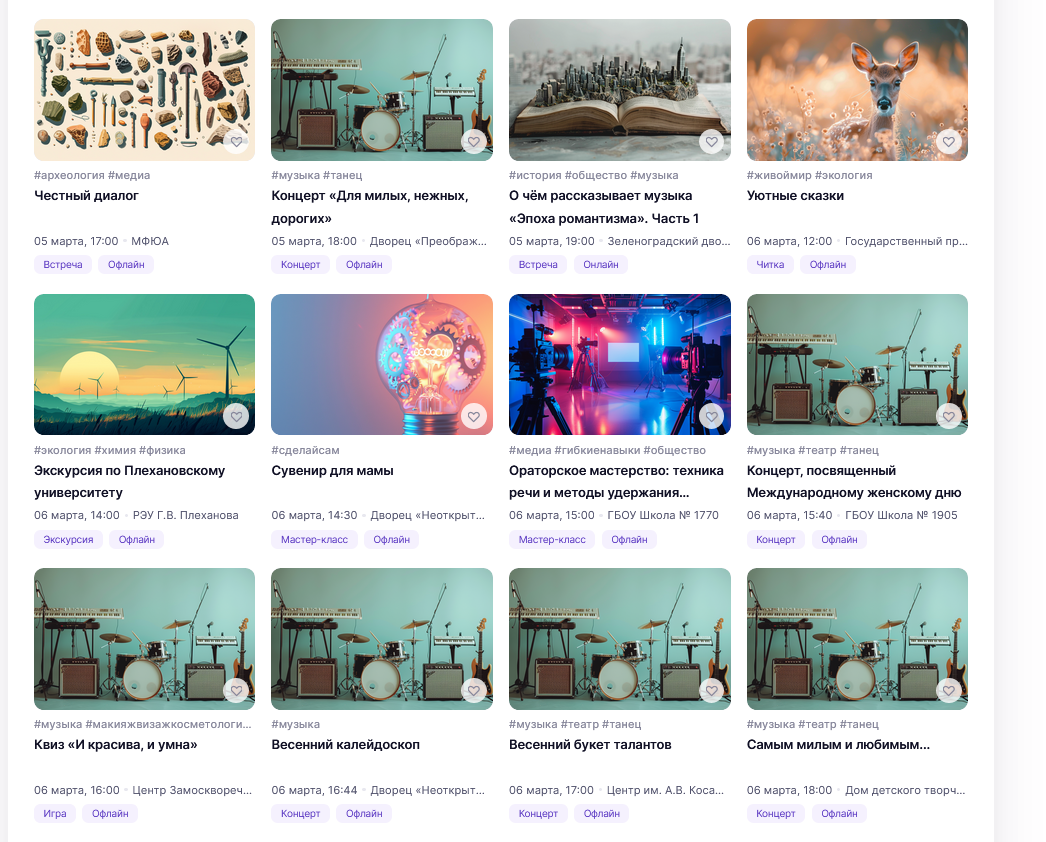1046x842 pixels.
Task: Click «Мастер-класс» tag under «Ораторское мастерство»
Action: pyautogui.click(x=552, y=540)
